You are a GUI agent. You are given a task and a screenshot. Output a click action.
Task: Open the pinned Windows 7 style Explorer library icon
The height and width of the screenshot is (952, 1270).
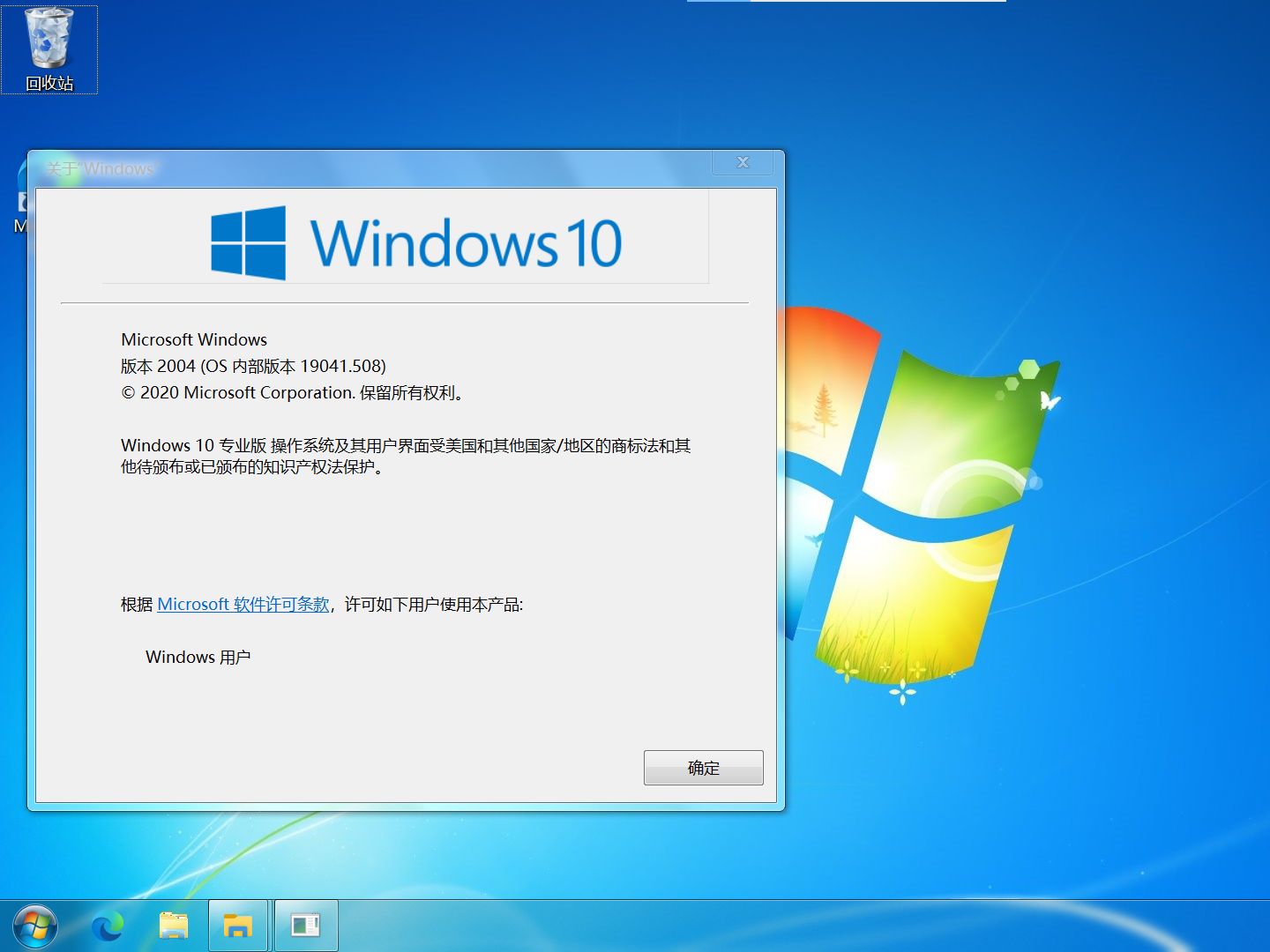(174, 926)
